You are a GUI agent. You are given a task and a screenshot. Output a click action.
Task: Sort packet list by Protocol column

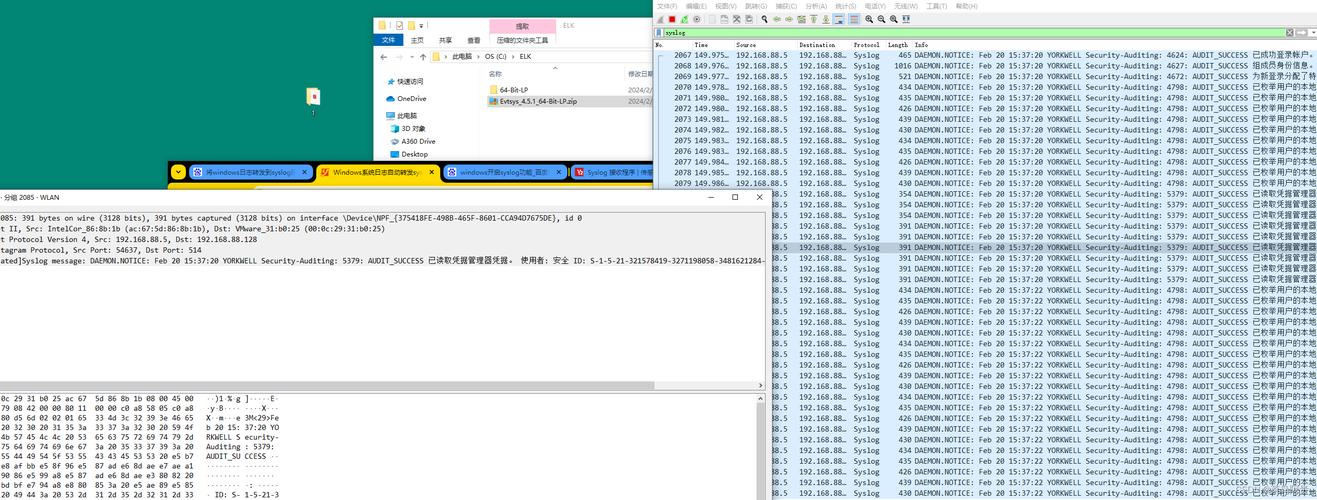point(868,45)
